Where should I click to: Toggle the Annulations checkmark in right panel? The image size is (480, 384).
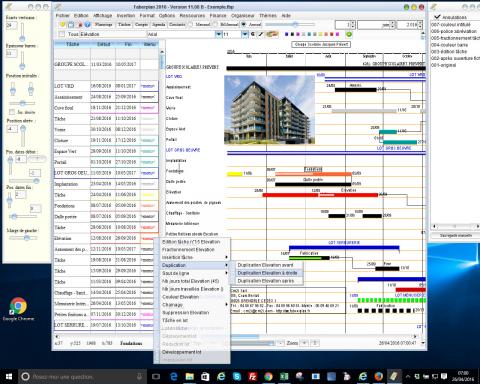(437, 17)
